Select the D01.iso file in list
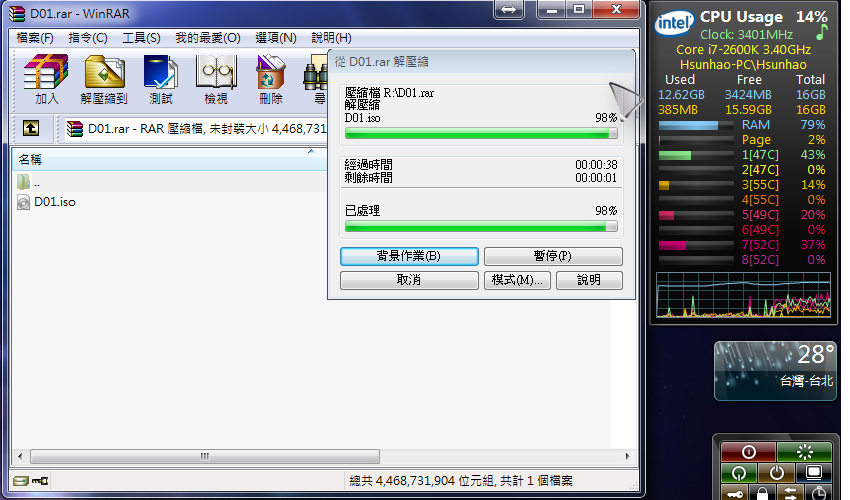Viewport: 850px width, 500px height. 55,202
